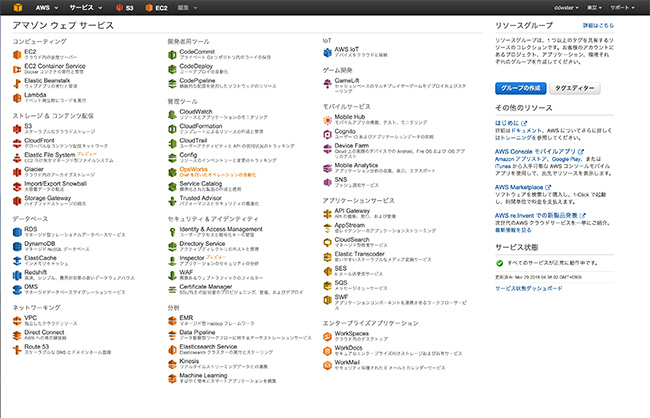Screen dimensions: 650x418
Task: Open the Elastic Transcoder link
Action: click(x=359, y=254)
